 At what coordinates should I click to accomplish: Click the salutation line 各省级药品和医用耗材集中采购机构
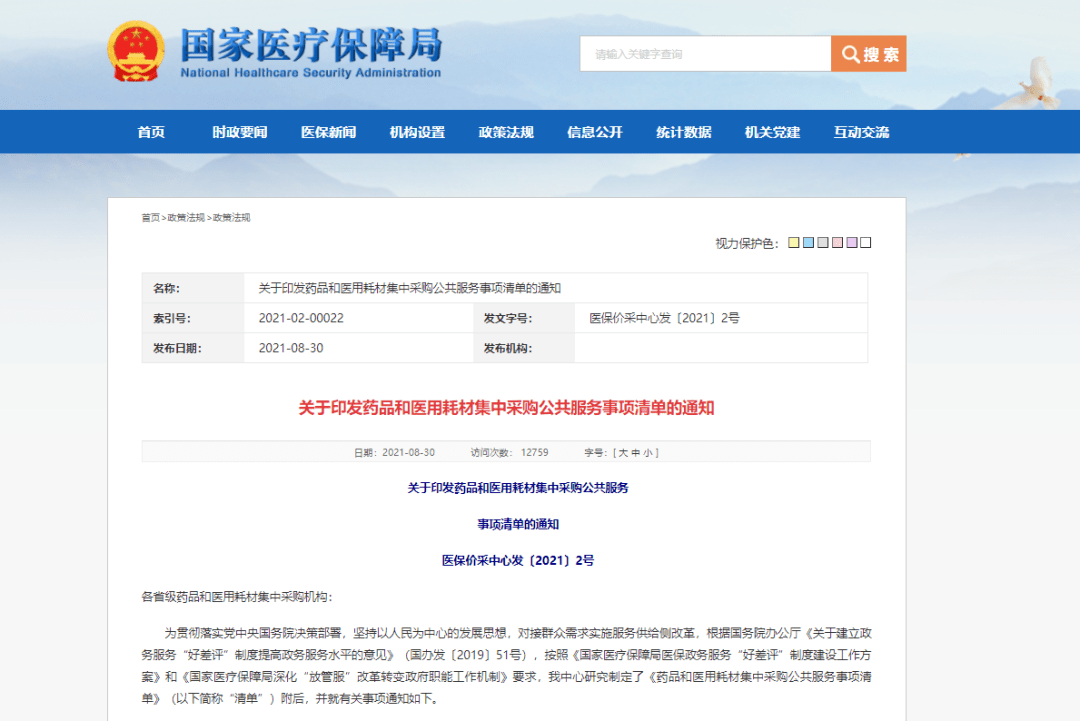tap(237, 597)
